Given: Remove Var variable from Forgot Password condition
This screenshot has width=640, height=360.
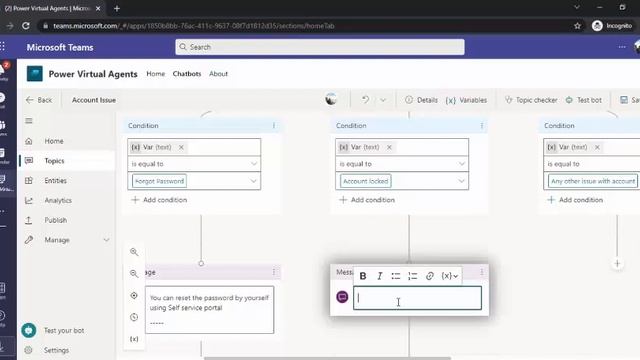Looking at the screenshot, I should pos(181,147).
